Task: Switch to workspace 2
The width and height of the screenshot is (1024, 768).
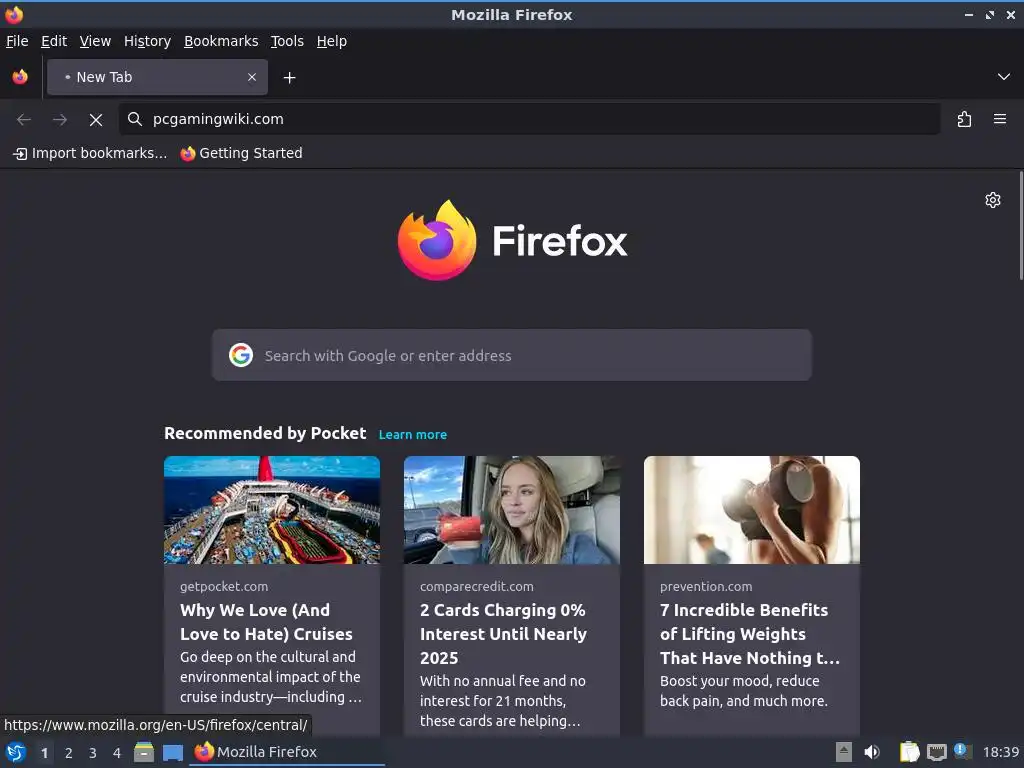Action: pos(69,753)
